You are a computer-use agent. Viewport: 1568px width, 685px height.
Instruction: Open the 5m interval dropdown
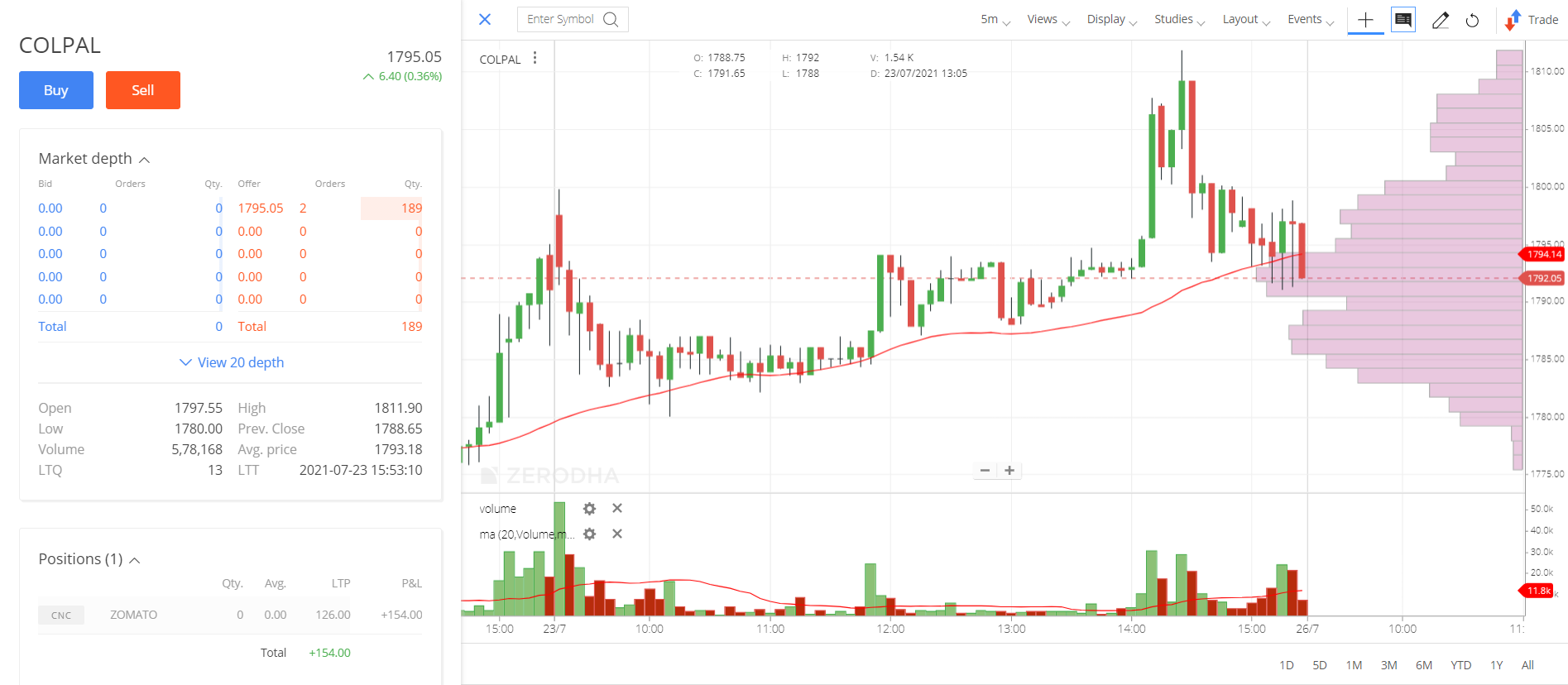[x=995, y=20]
